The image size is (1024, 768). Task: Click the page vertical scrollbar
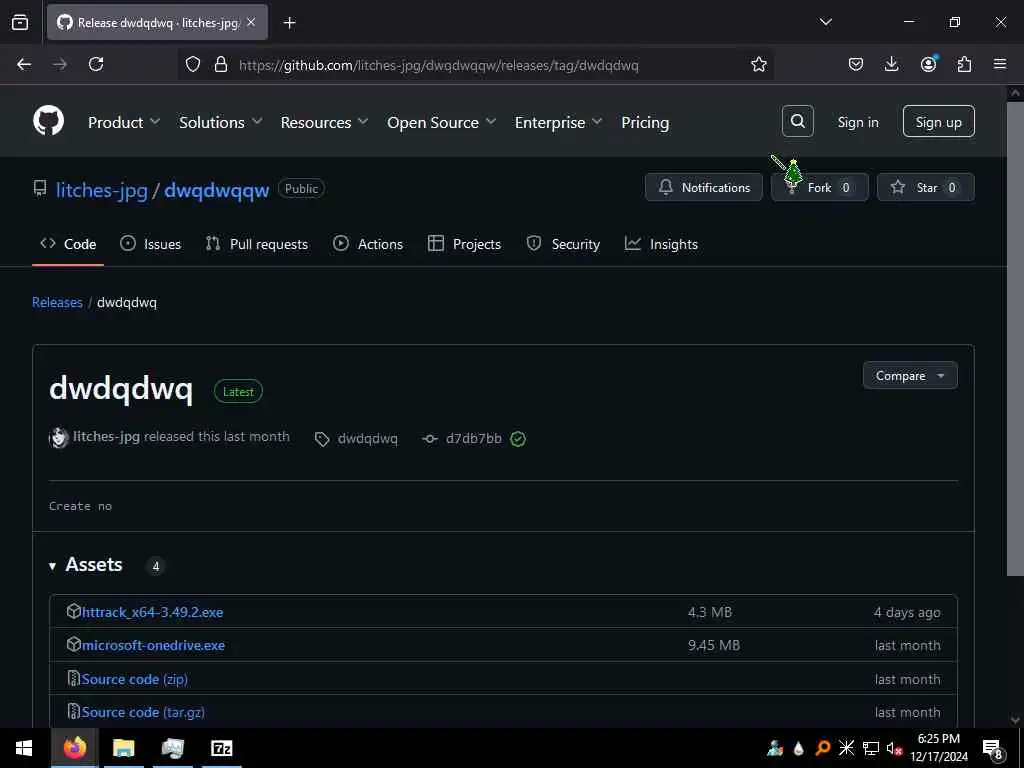(1014, 340)
